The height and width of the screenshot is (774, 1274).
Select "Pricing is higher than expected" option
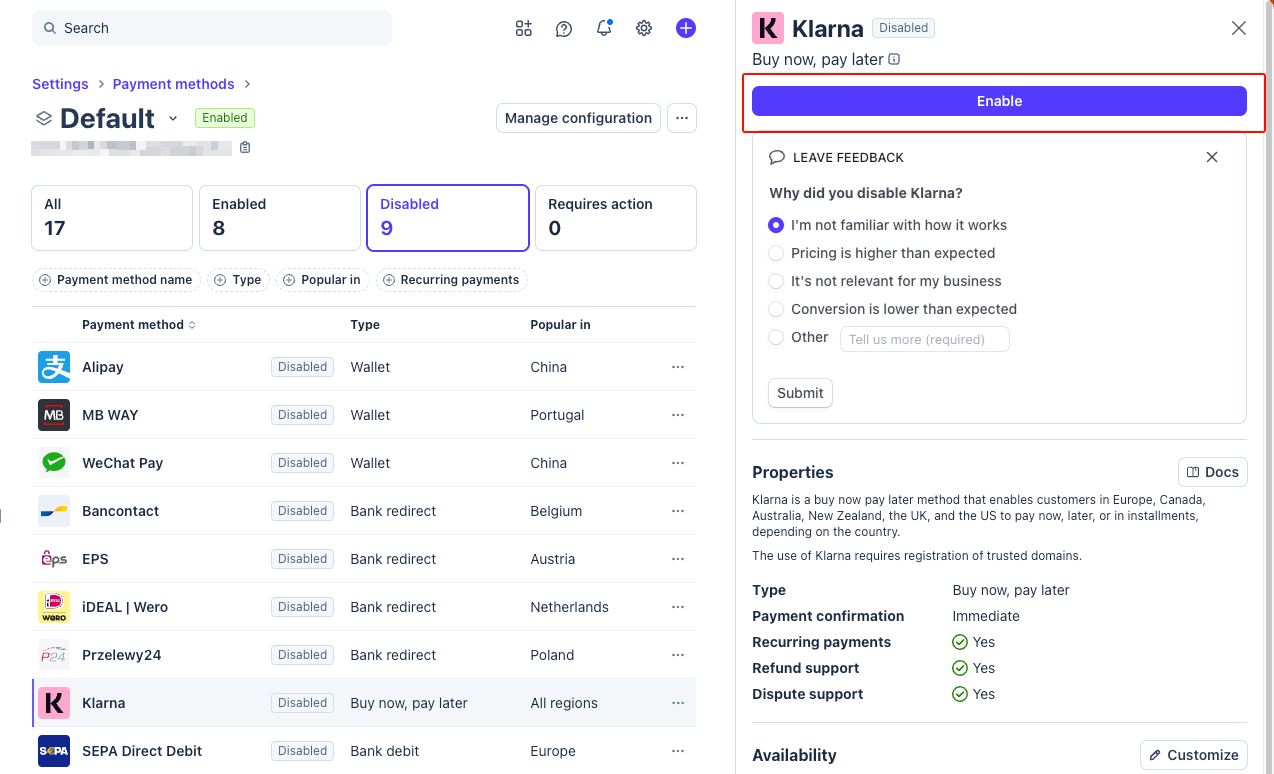(776, 253)
